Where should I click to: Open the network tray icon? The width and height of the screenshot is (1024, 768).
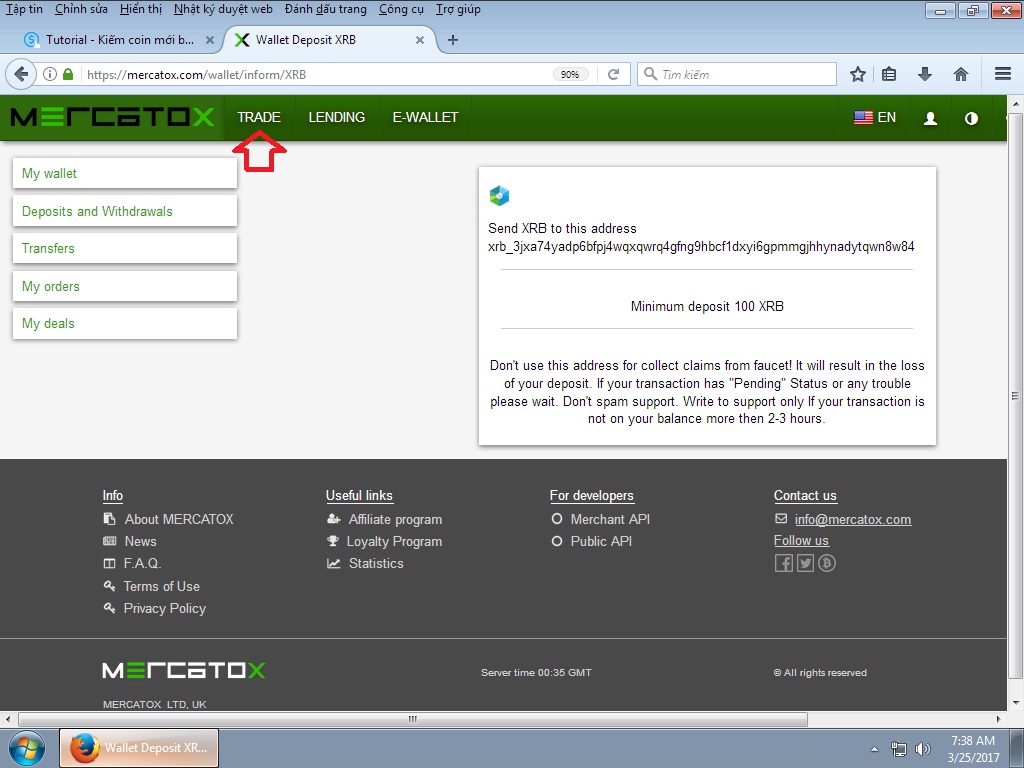pyautogui.click(x=899, y=749)
